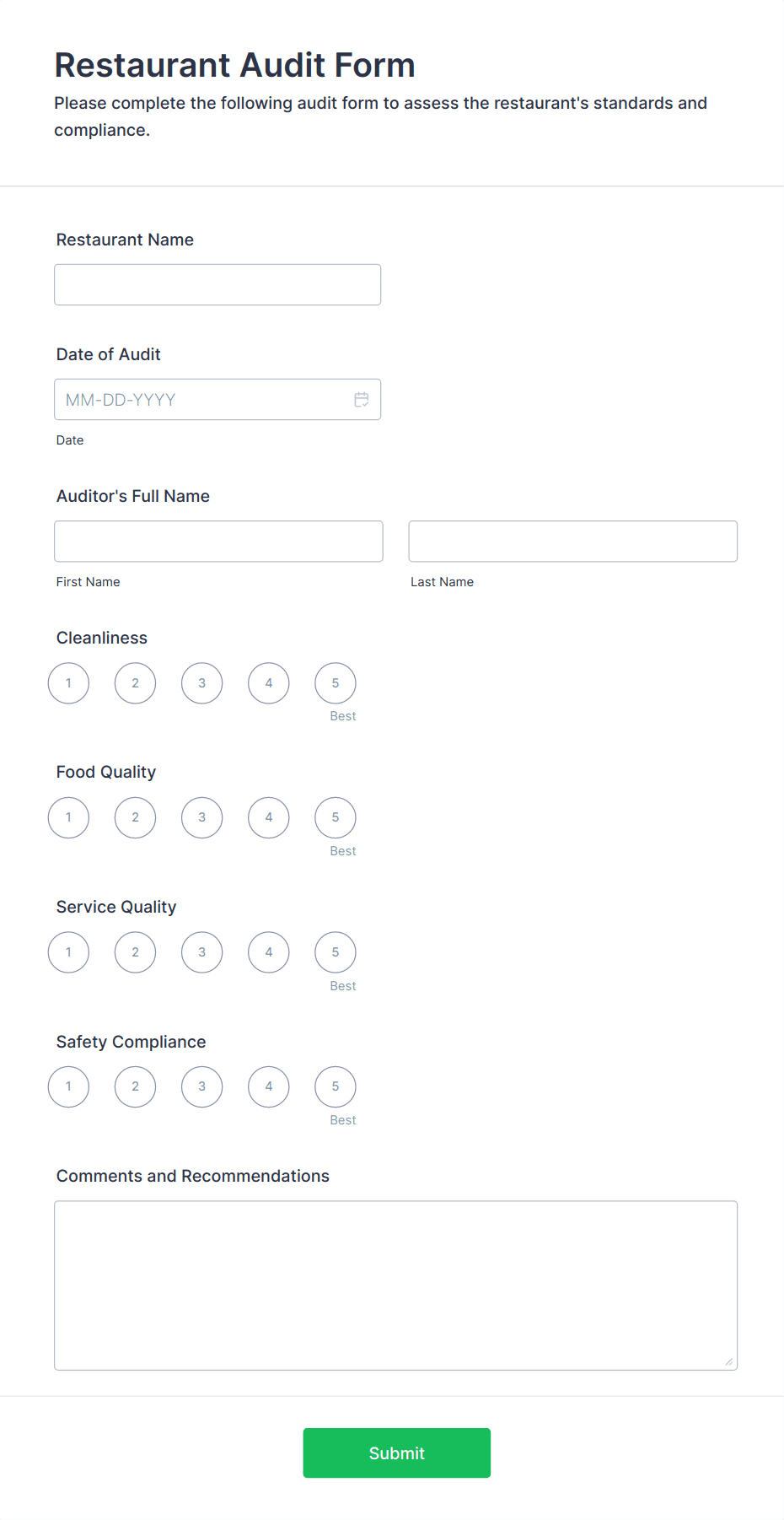Select Cleanliness rating 5

(336, 683)
